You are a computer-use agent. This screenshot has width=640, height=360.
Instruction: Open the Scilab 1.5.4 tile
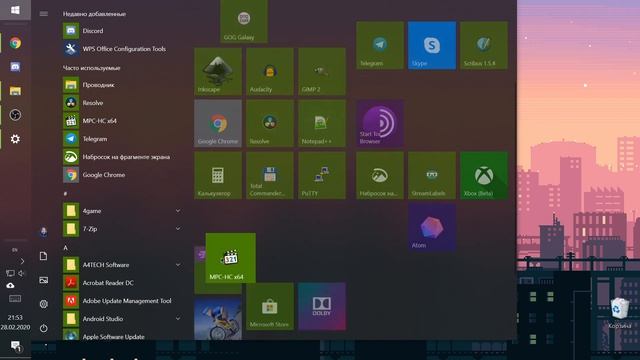point(484,45)
